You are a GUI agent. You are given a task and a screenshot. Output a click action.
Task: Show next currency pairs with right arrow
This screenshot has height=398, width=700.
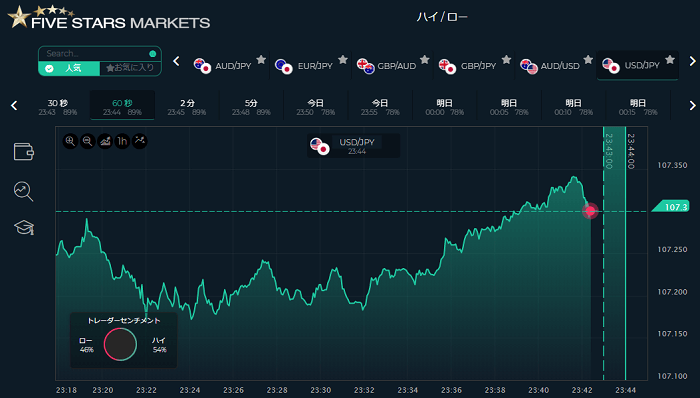click(692, 61)
